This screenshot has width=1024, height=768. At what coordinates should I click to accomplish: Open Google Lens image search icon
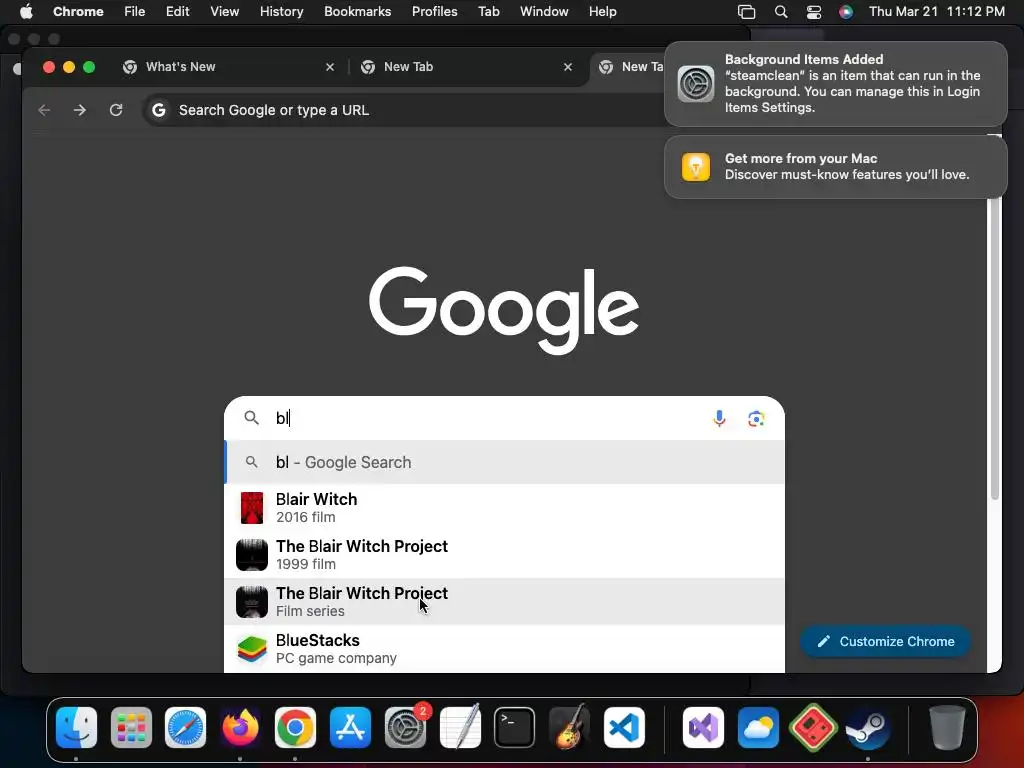tap(756, 419)
